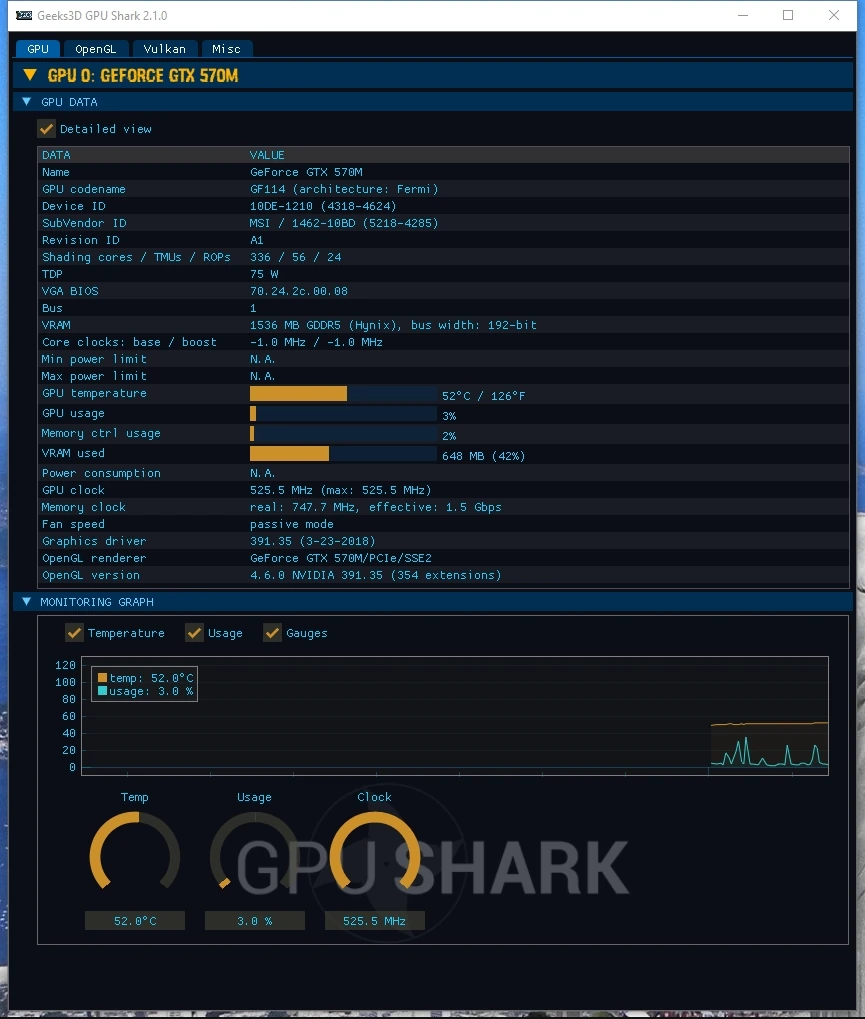This screenshot has height=1019, width=865.
Task: Click the '336 / 56 / 24' value
Action: [296, 257]
